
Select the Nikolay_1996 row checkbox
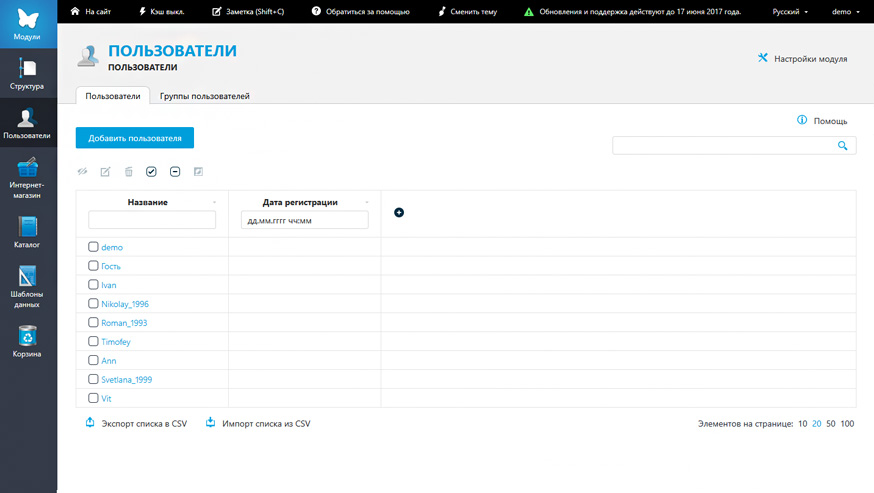click(93, 303)
